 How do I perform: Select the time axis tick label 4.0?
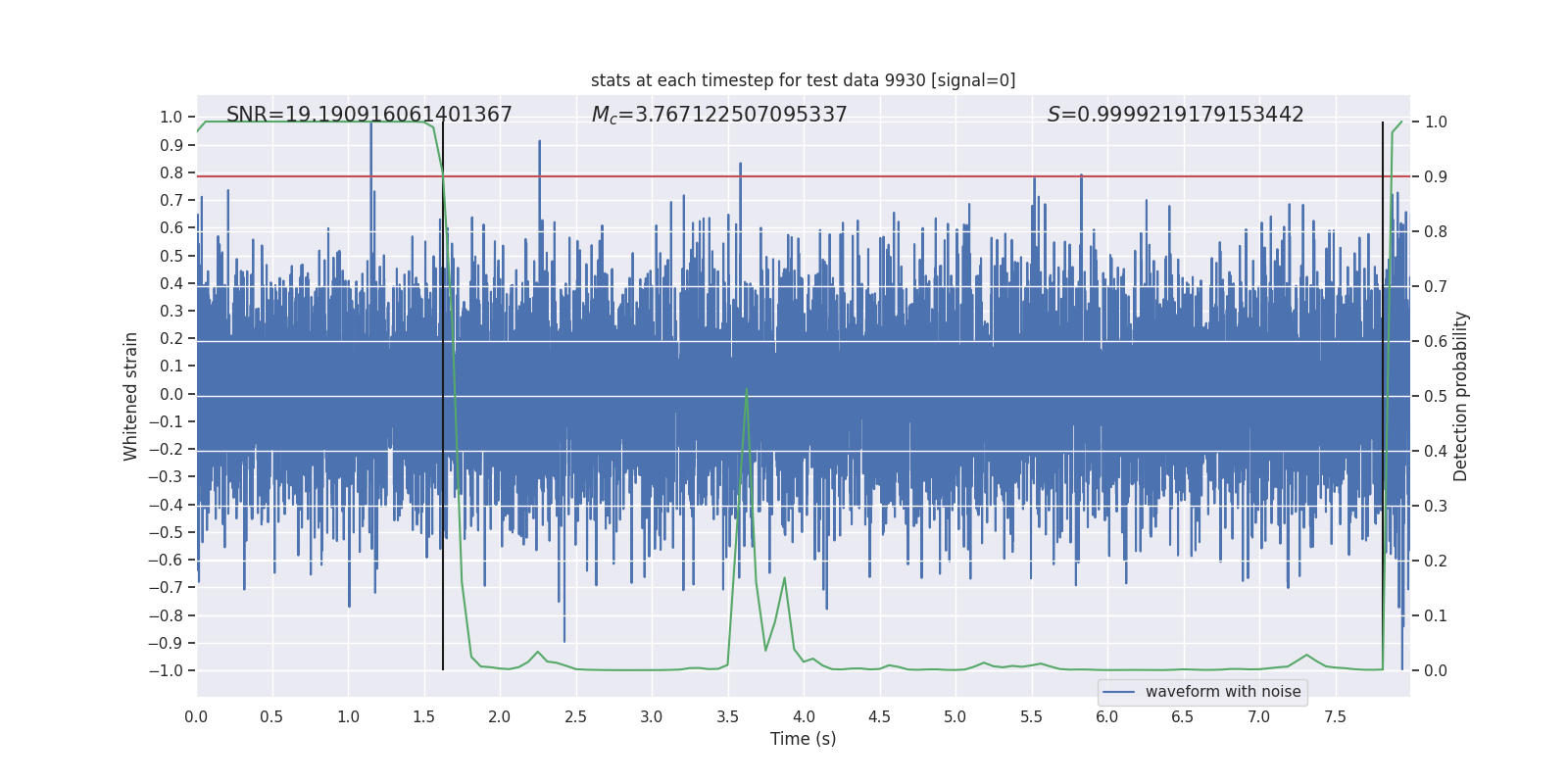coord(804,716)
